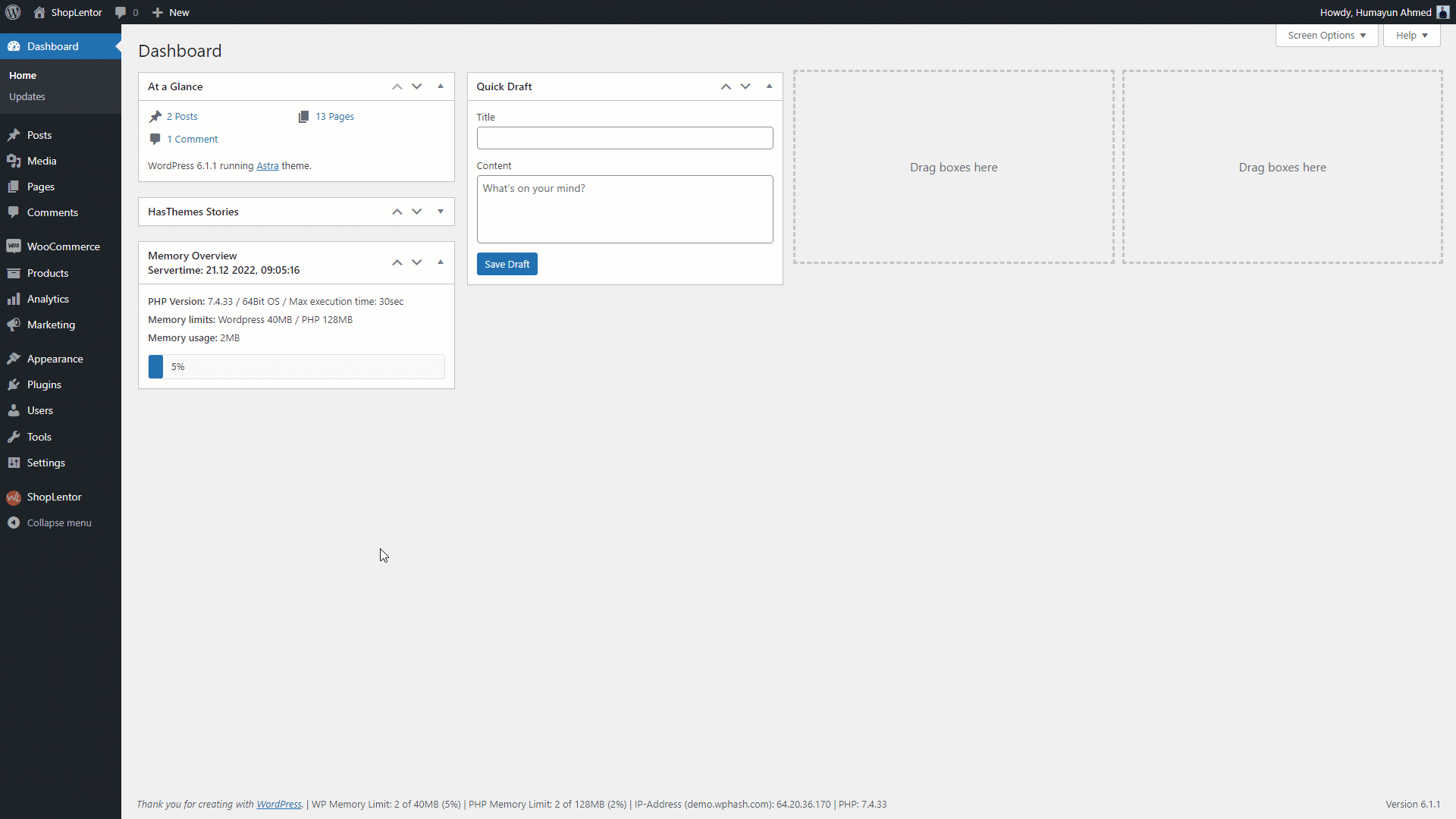
Task: Open the Screen Options dropdown
Action: [x=1326, y=36]
